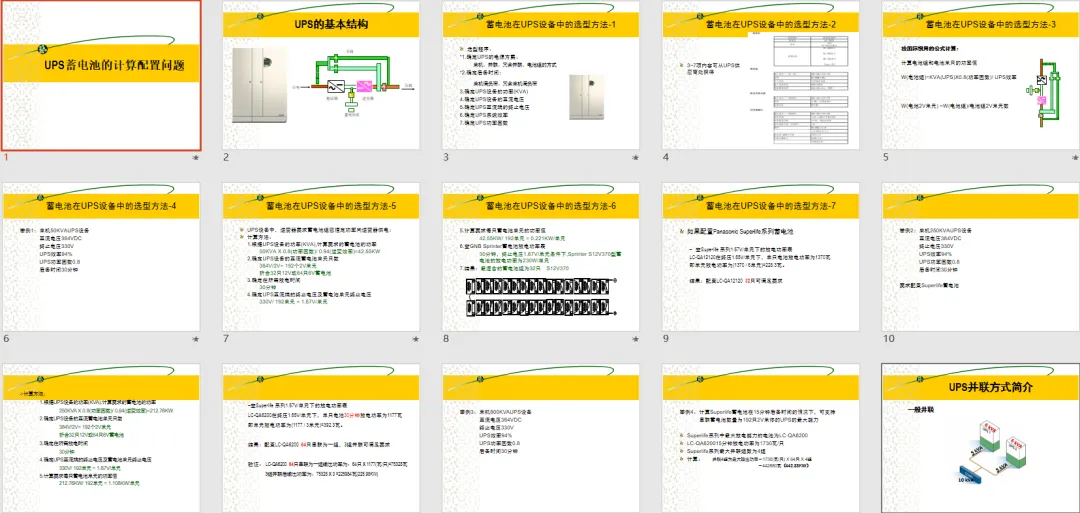Select the slide thumbnail UPS并联方式简介

coord(982,439)
